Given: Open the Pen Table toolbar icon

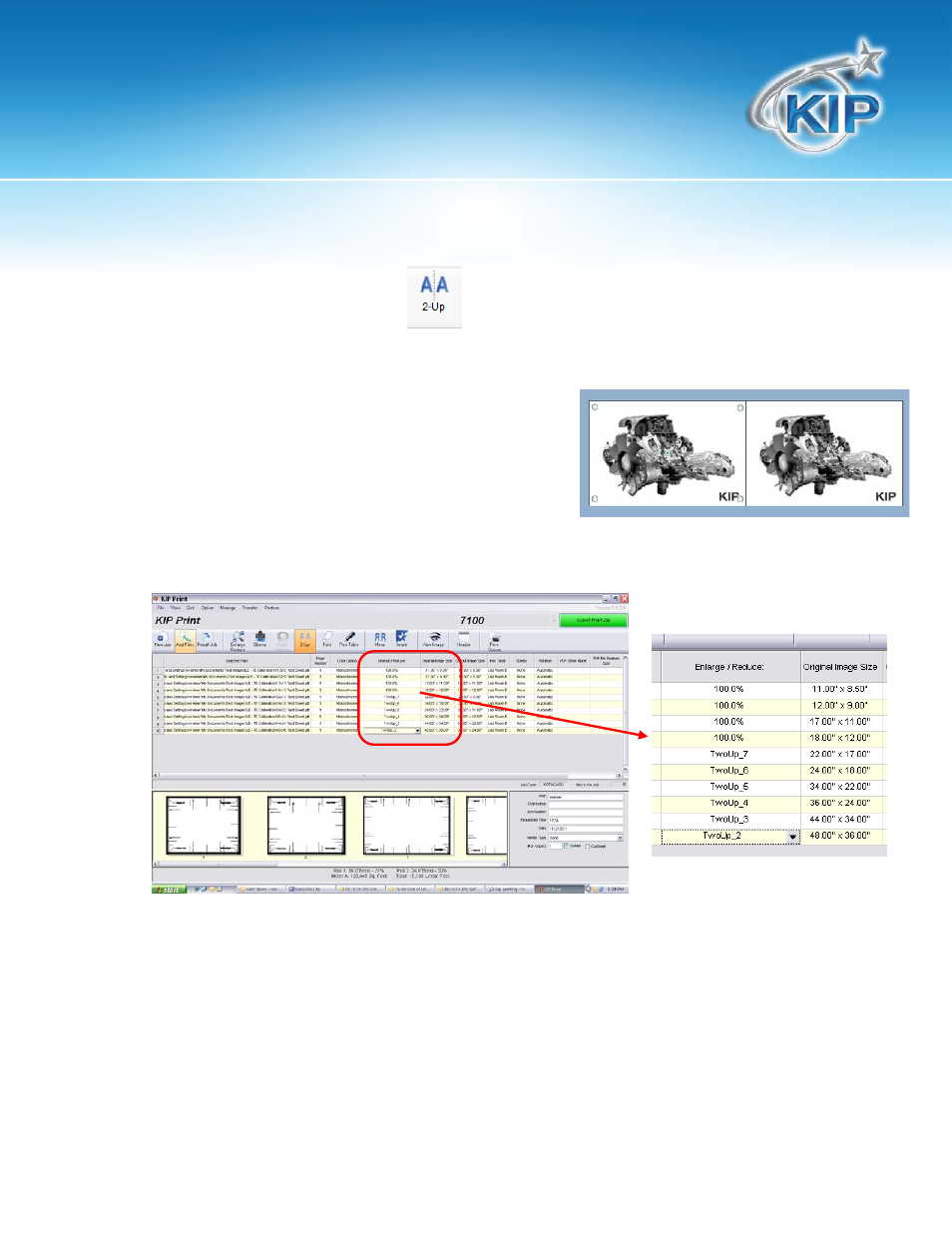Looking at the screenshot, I should coord(349,640).
